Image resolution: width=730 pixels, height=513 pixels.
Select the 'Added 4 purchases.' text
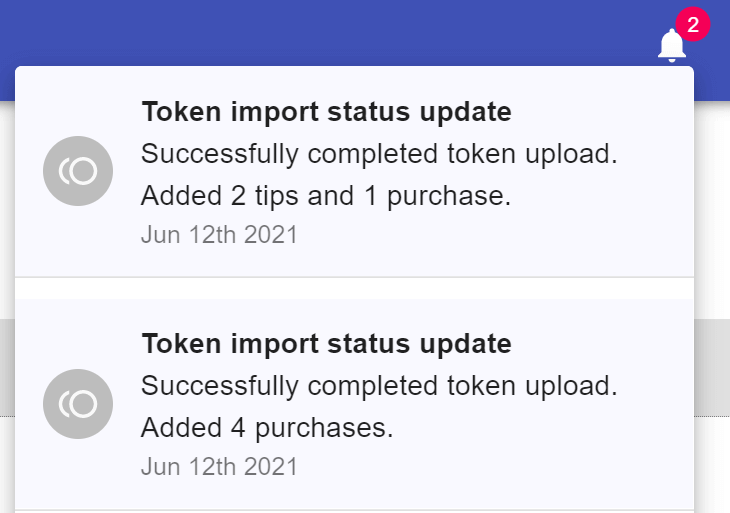(267, 428)
